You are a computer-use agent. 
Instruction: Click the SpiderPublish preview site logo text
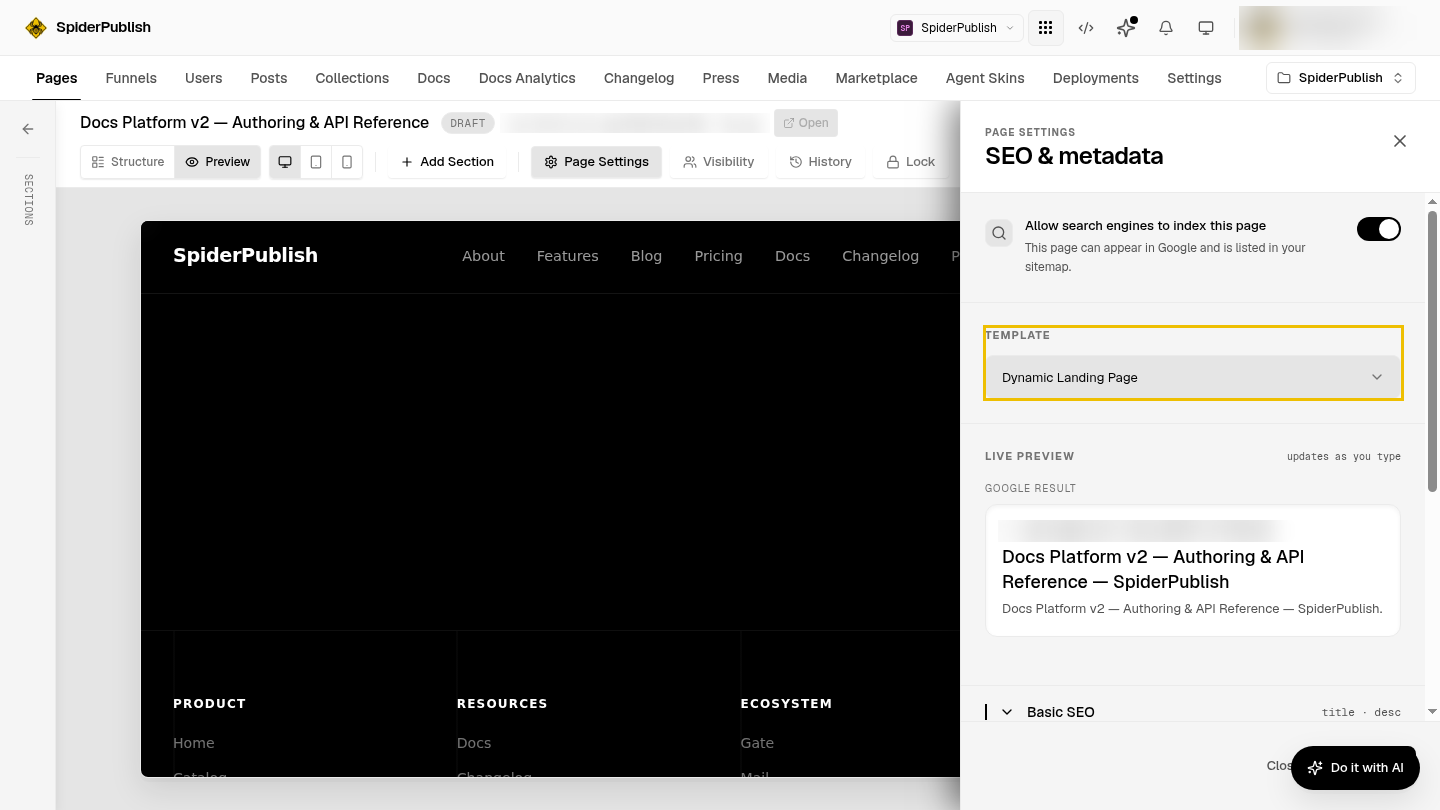245,255
